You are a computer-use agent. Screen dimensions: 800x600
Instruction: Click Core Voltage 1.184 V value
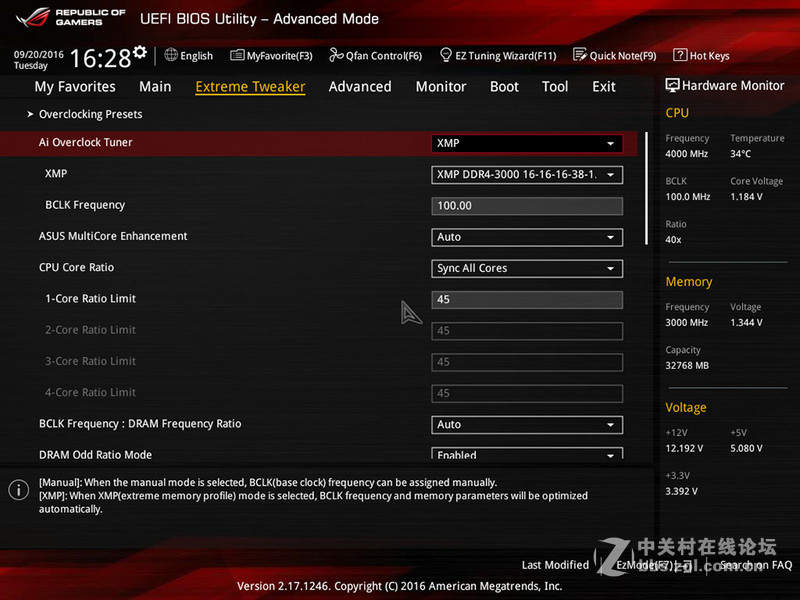[x=746, y=196]
